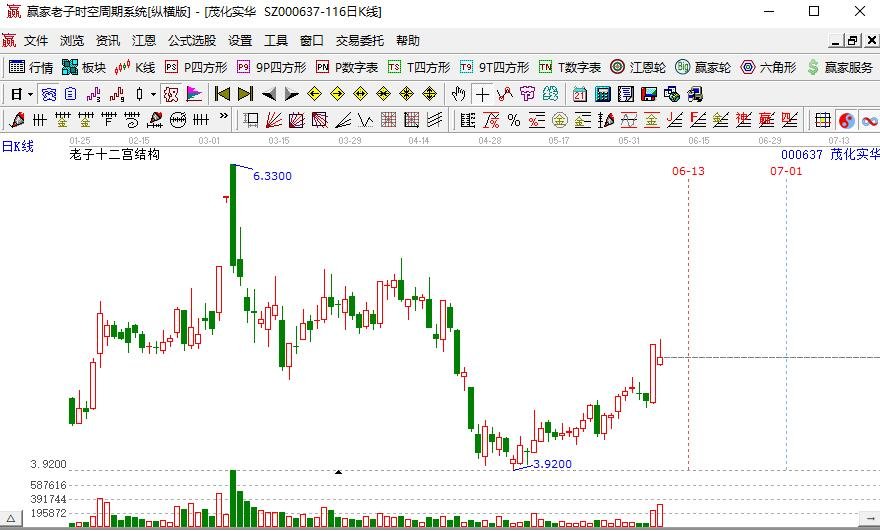Open the 交易委托 menu

point(360,41)
